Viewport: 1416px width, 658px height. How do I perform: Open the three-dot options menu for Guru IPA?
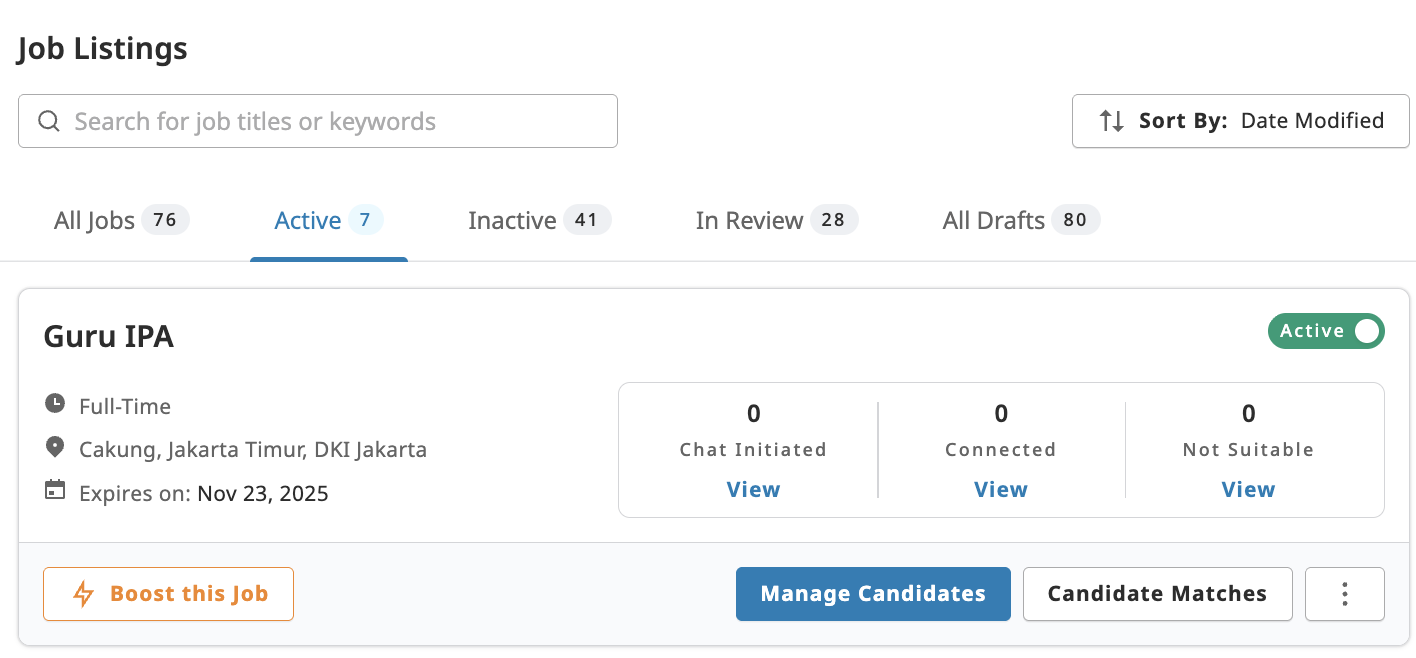(1344, 593)
